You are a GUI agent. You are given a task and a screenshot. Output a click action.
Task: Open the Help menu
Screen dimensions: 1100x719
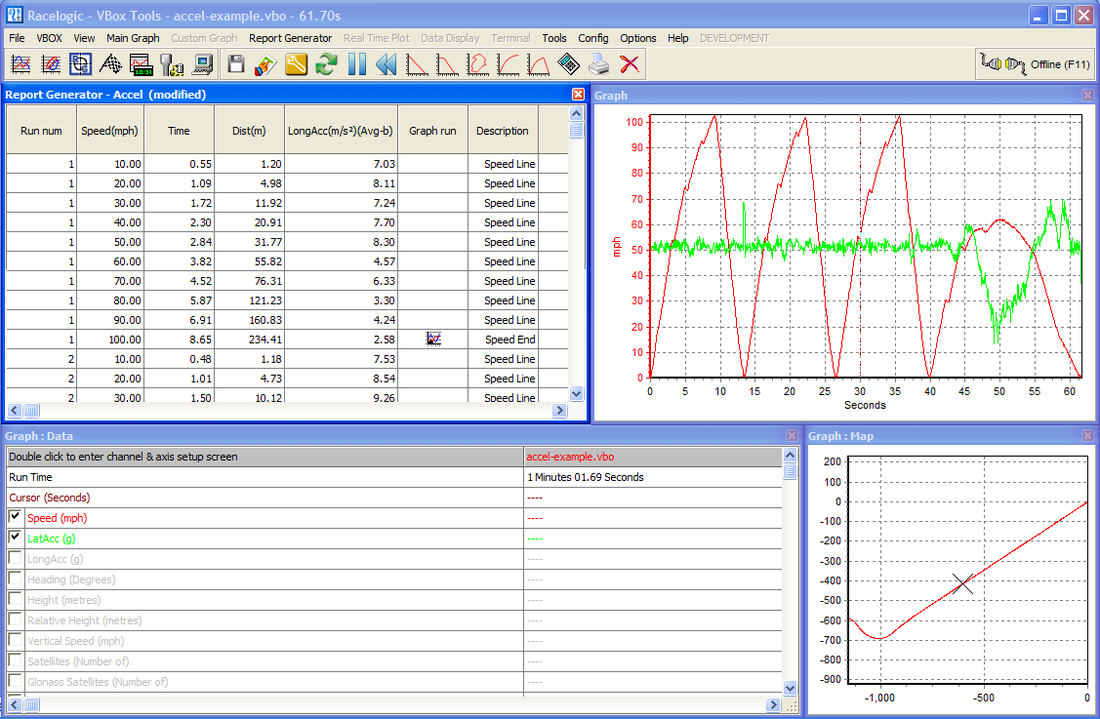pos(678,38)
